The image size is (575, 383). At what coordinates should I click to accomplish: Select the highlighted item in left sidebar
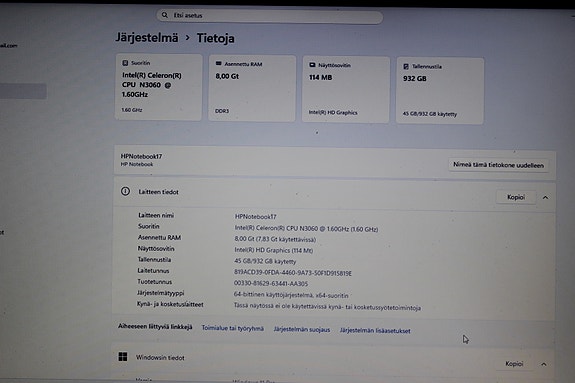[23, 91]
